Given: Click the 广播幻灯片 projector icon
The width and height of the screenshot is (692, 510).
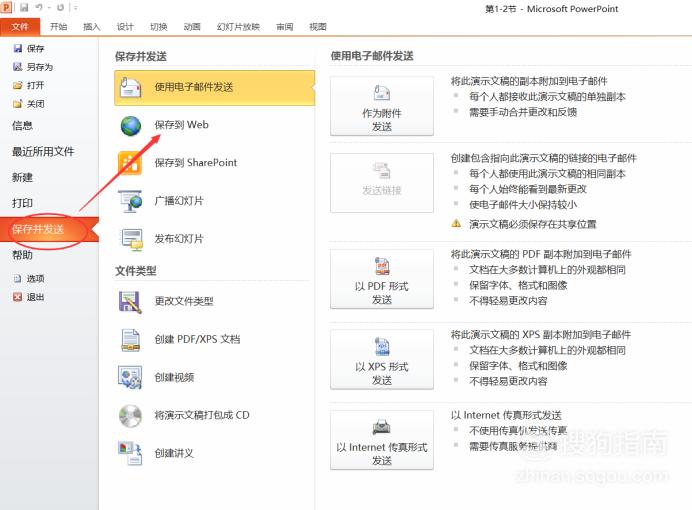Looking at the screenshot, I should click(x=130, y=201).
